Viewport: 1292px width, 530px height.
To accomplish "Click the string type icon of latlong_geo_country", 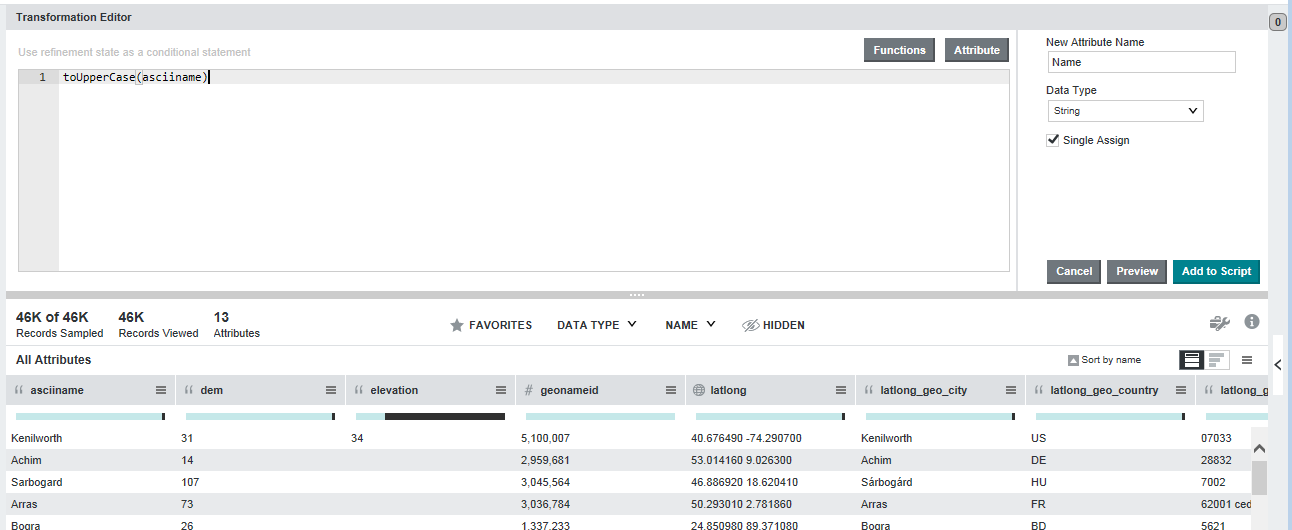I will click(x=1040, y=390).
